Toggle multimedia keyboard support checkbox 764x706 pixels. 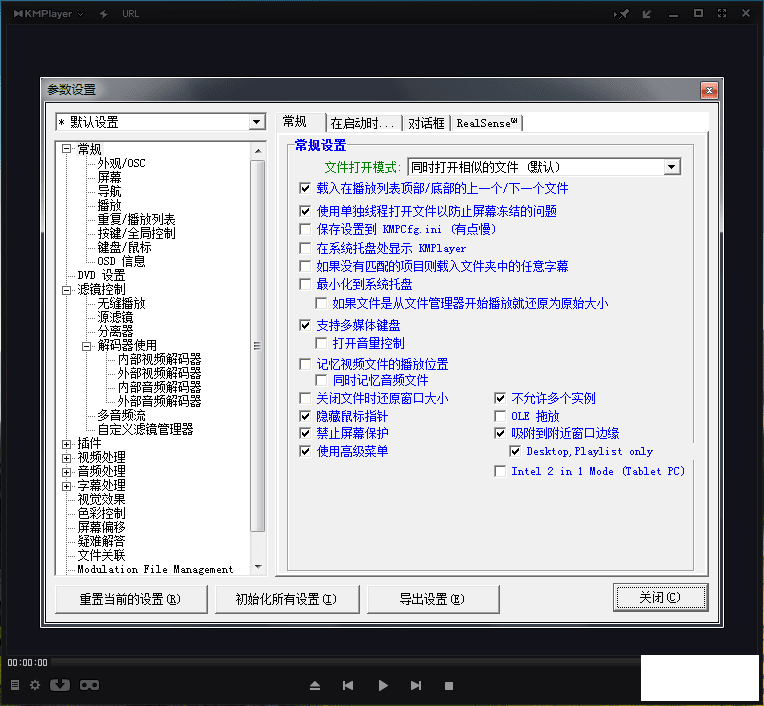click(x=305, y=325)
